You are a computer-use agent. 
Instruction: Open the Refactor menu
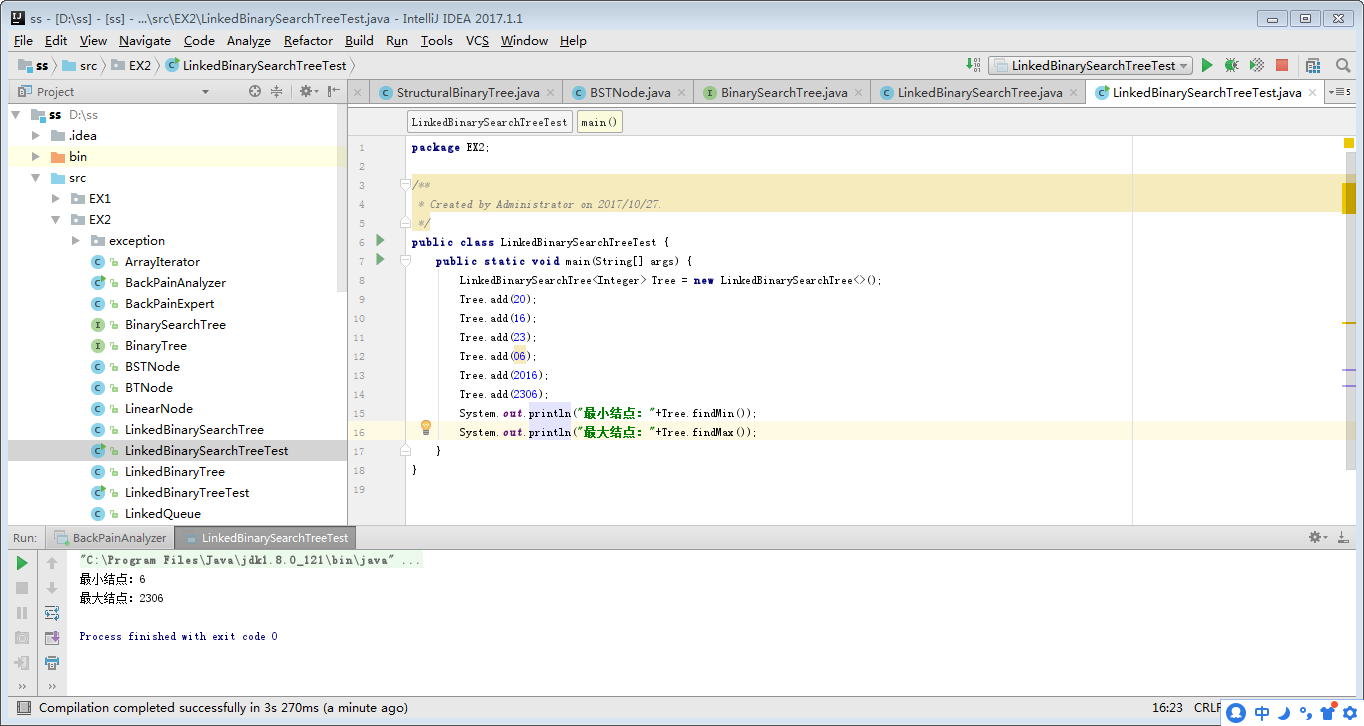coord(308,40)
